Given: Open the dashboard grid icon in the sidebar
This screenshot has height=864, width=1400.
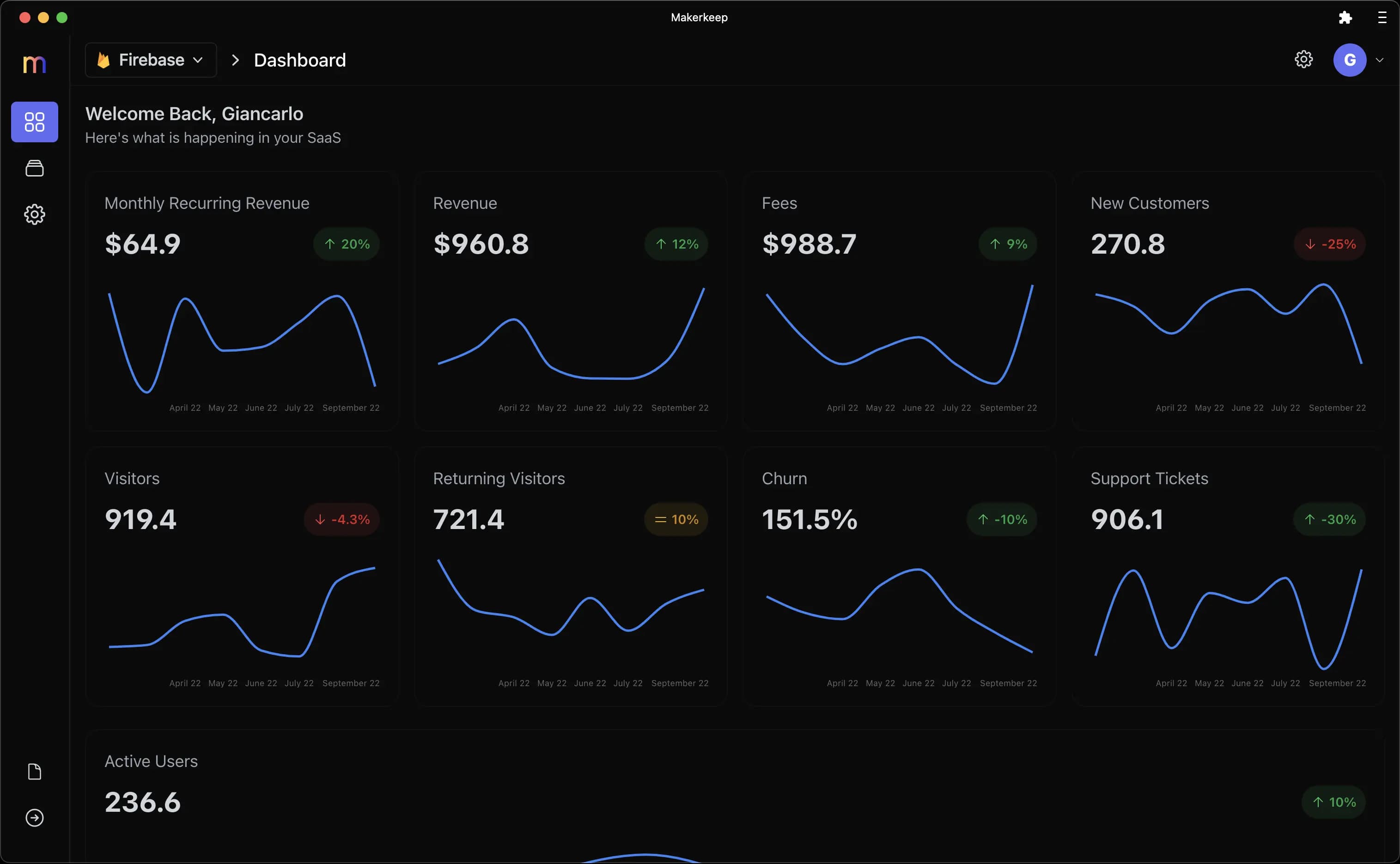Looking at the screenshot, I should point(34,122).
